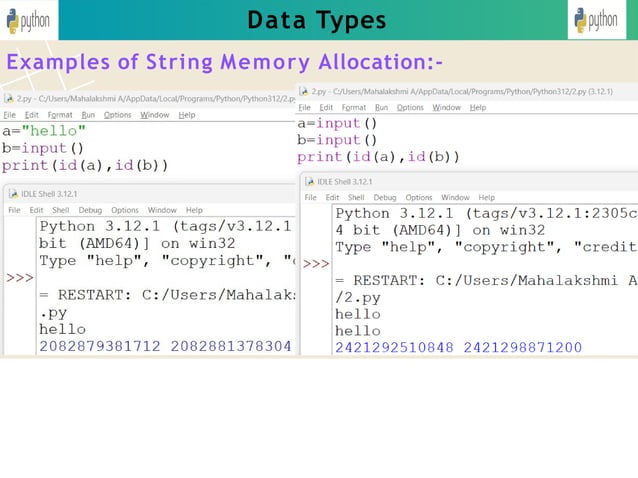Click right editor window title bar path
The height and width of the screenshot is (478, 638).
coord(462,92)
